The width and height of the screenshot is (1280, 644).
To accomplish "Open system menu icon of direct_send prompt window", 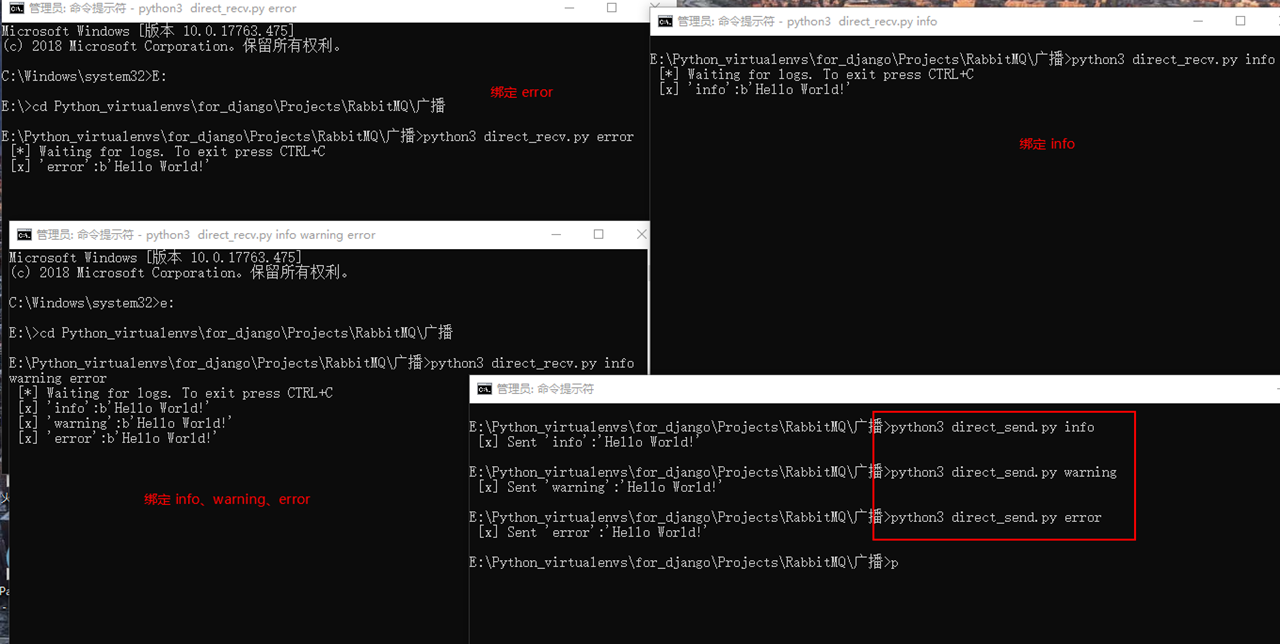I will click(x=484, y=389).
